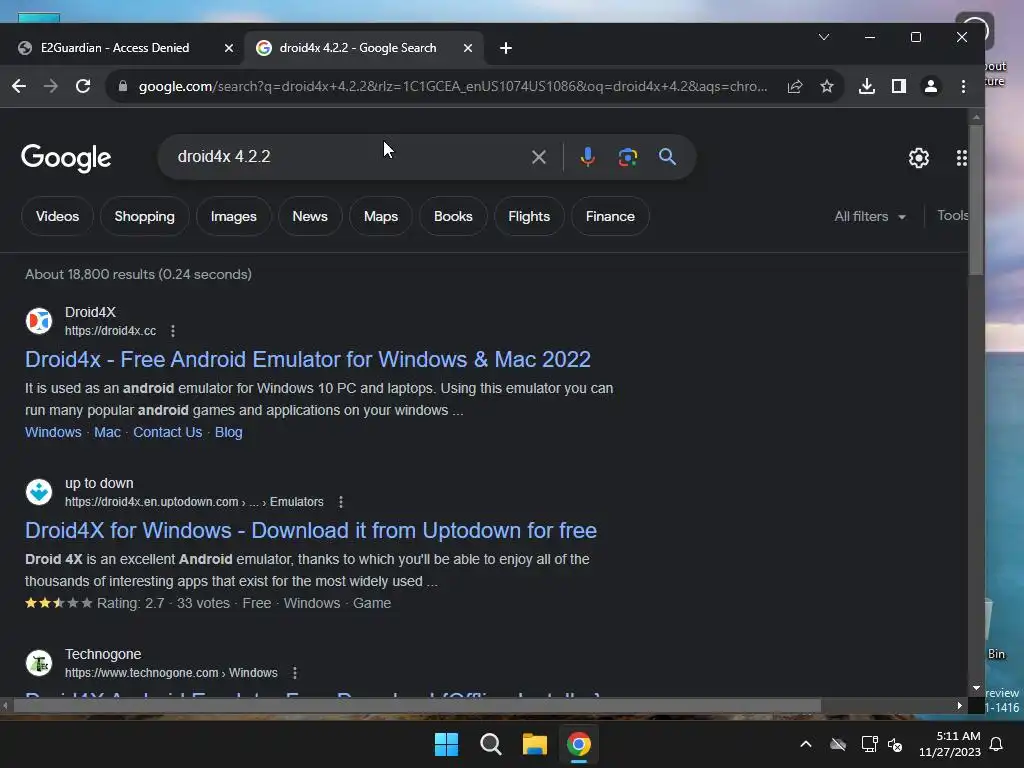
Task: Open the Tools search options
Action: [952, 216]
